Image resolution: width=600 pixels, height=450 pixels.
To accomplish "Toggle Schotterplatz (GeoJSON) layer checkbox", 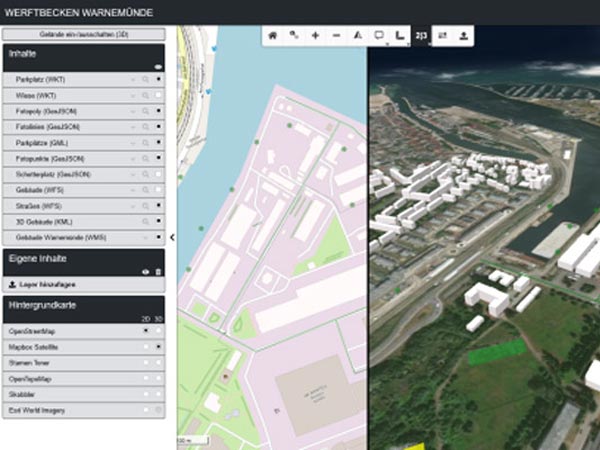I will [x=158, y=173].
